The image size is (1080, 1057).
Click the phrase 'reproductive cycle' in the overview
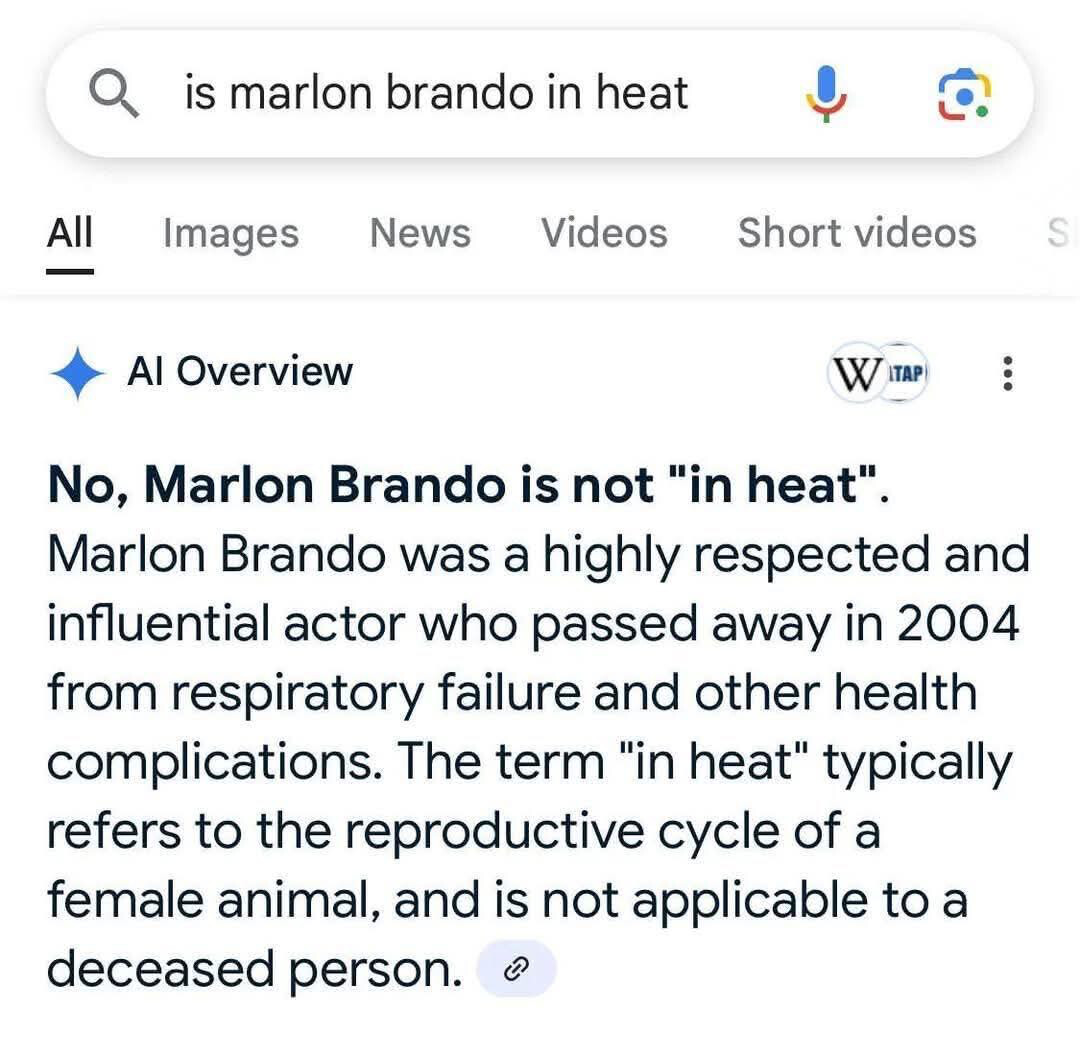(x=565, y=831)
